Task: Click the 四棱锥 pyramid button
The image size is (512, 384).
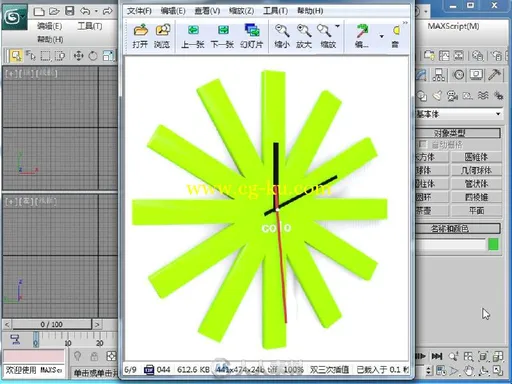Action: tap(476, 197)
